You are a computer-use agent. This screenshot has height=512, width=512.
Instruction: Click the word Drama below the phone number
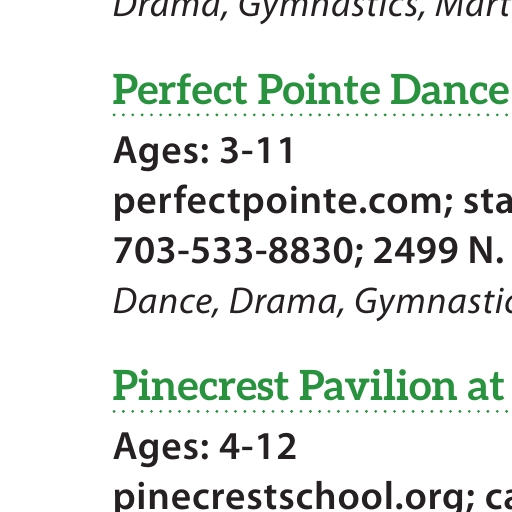[283, 302]
